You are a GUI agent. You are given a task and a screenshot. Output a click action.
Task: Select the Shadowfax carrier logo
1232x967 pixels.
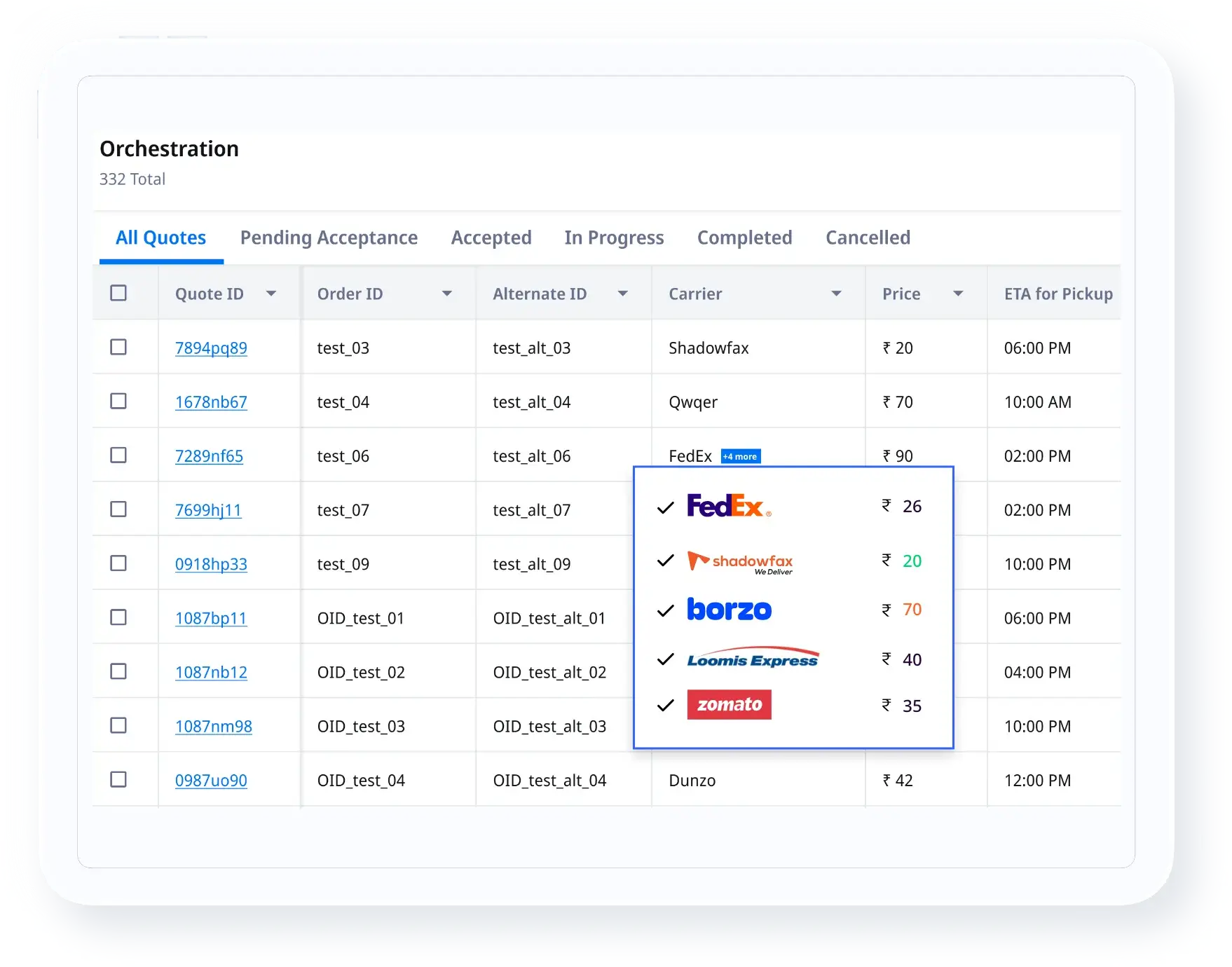point(740,562)
